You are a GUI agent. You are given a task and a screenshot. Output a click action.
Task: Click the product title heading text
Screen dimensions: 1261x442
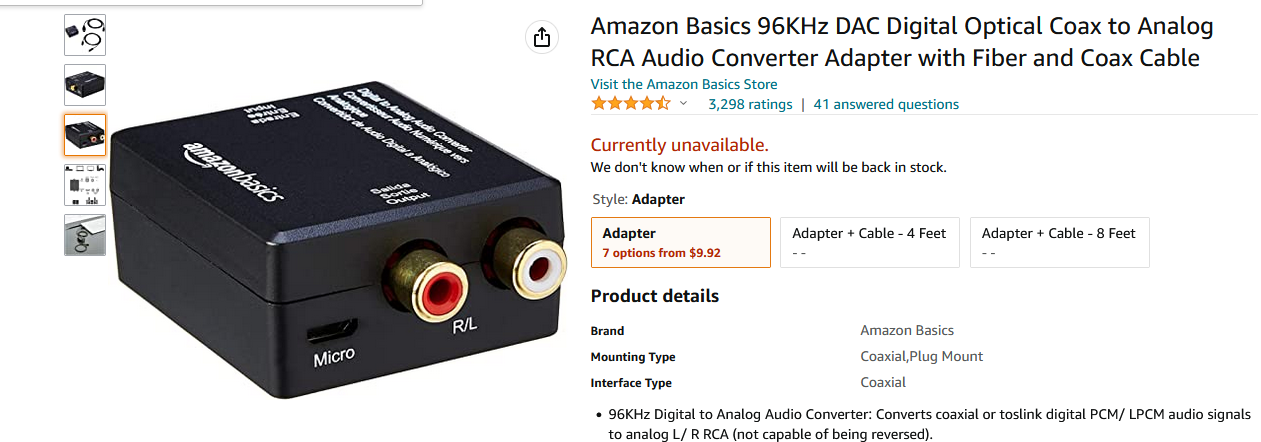tap(902, 42)
